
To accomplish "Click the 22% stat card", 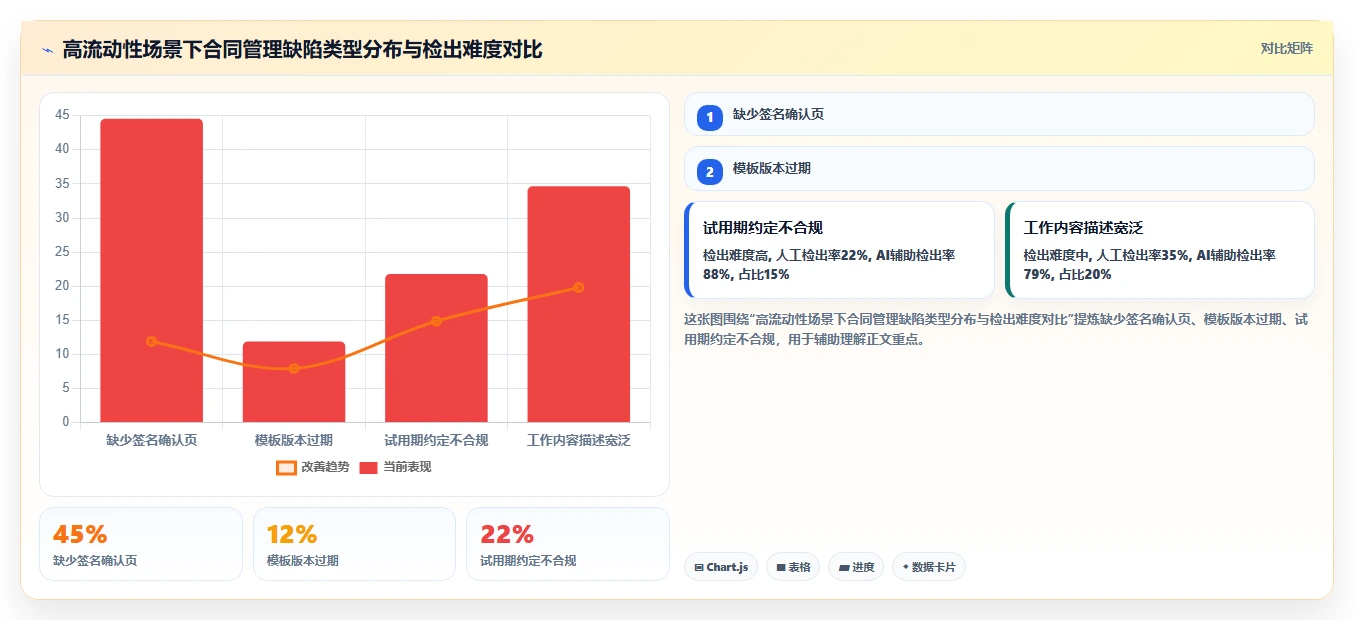I will click(x=568, y=544).
